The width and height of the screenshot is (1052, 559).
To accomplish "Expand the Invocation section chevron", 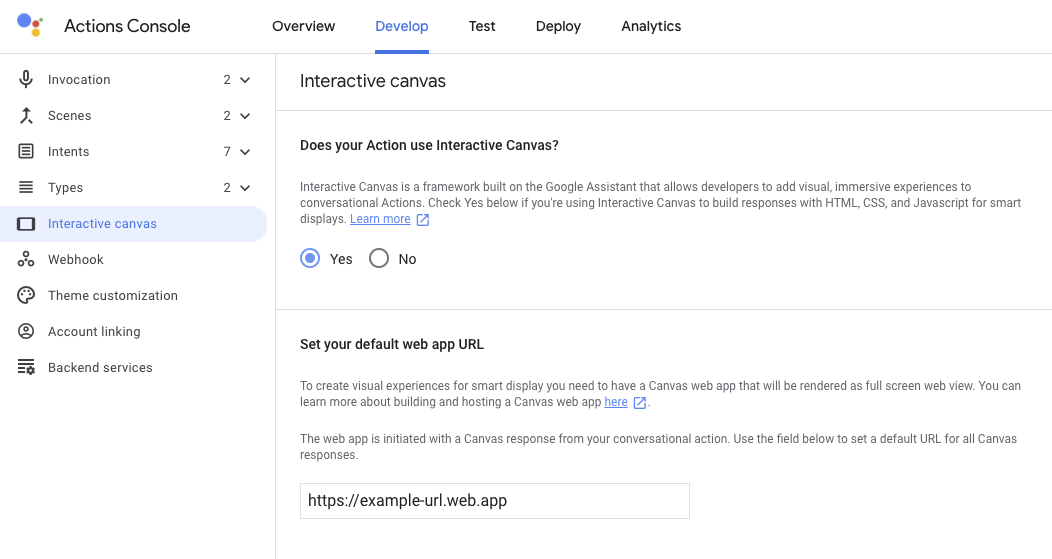I will pos(245,80).
